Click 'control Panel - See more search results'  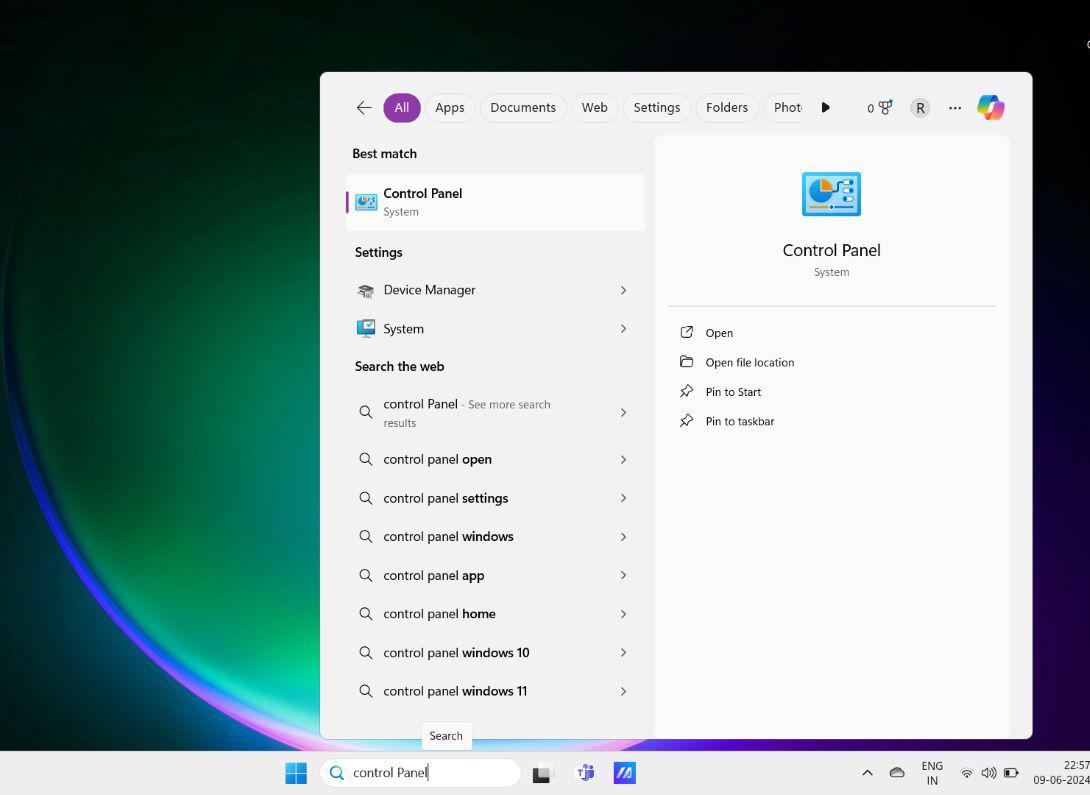[495, 413]
